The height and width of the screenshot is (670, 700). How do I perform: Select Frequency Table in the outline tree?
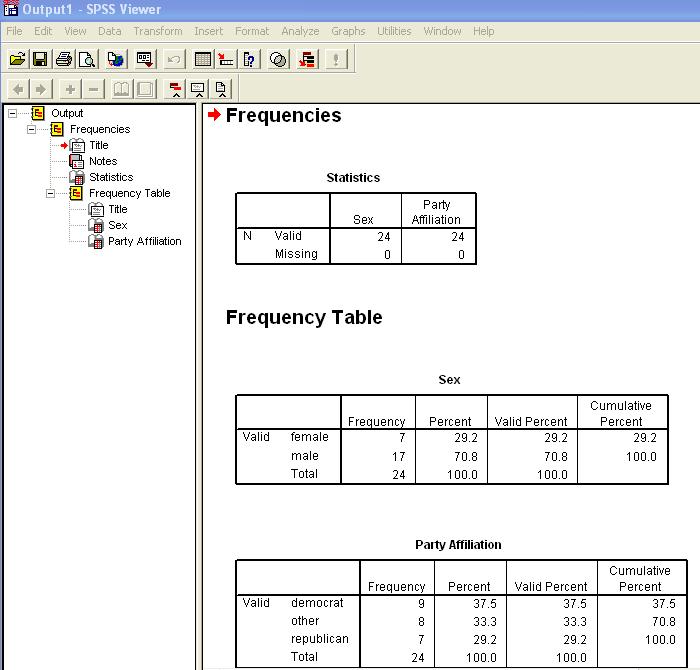(129, 193)
